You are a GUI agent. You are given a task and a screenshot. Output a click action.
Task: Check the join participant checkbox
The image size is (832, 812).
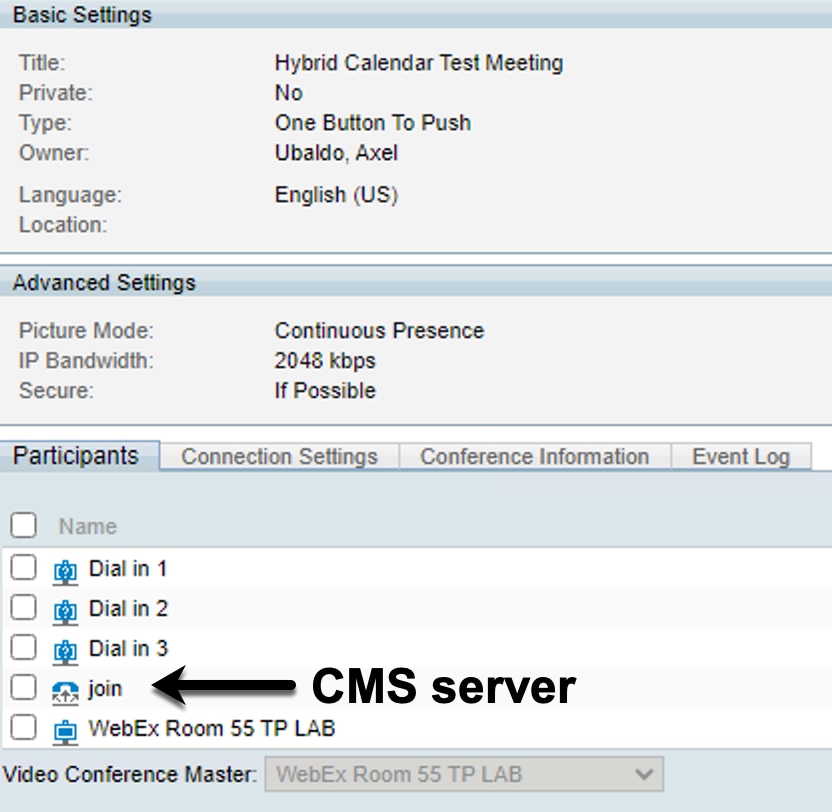23,687
